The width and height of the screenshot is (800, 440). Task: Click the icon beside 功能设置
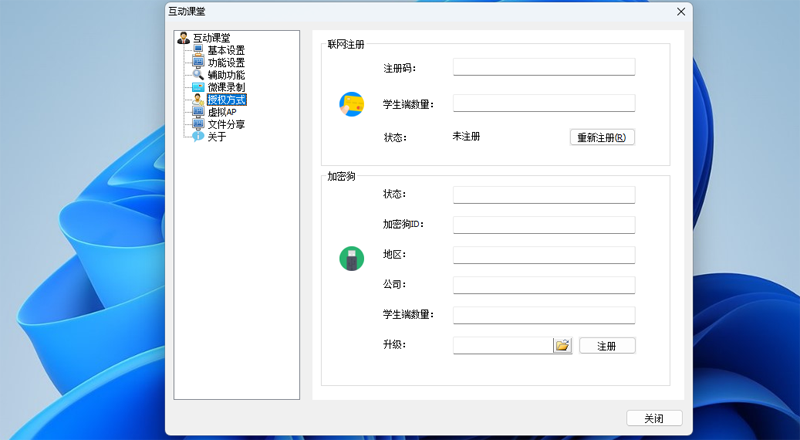pos(198,62)
